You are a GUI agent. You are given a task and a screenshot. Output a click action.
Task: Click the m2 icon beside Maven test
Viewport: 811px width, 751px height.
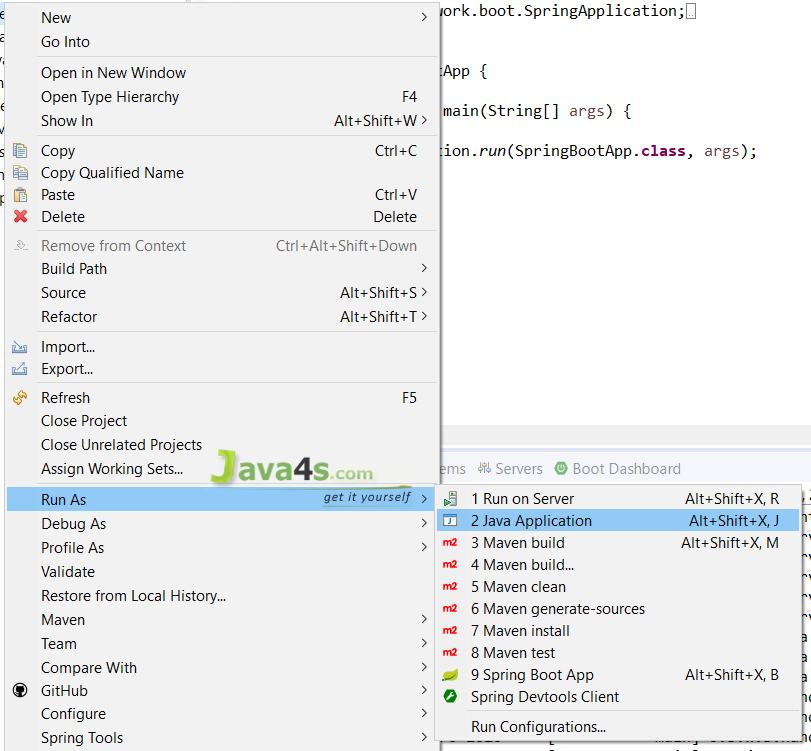[x=450, y=653]
